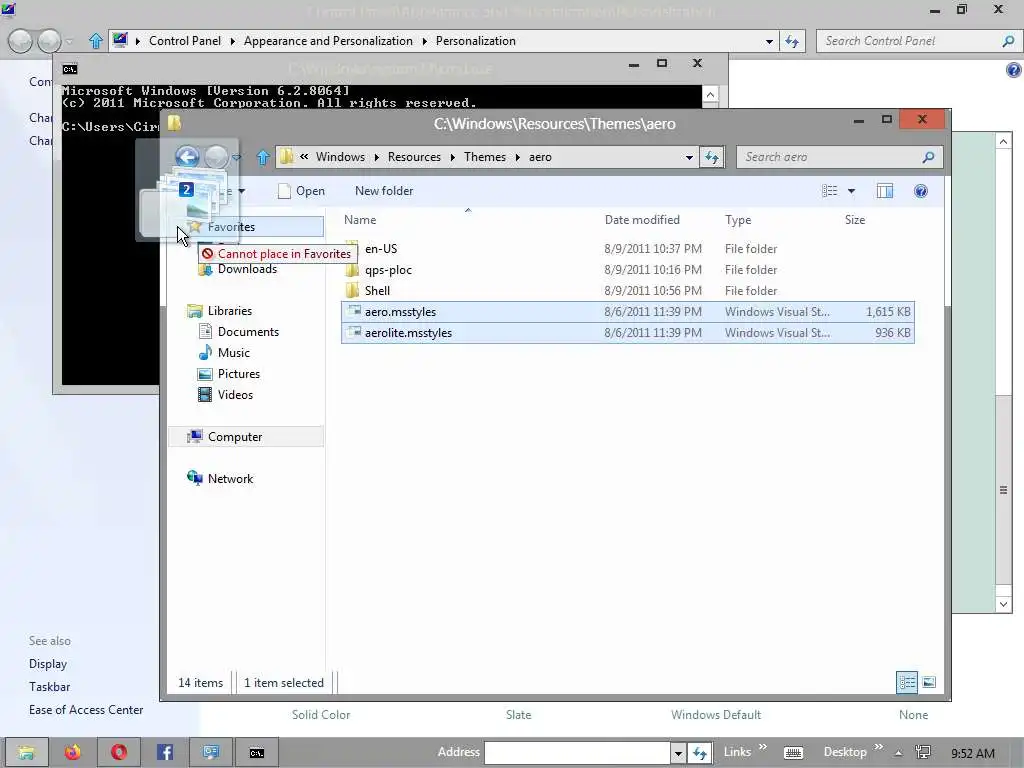Select Documents library in the navigation pane
This screenshot has width=1024, height=768.
point(248,332)
